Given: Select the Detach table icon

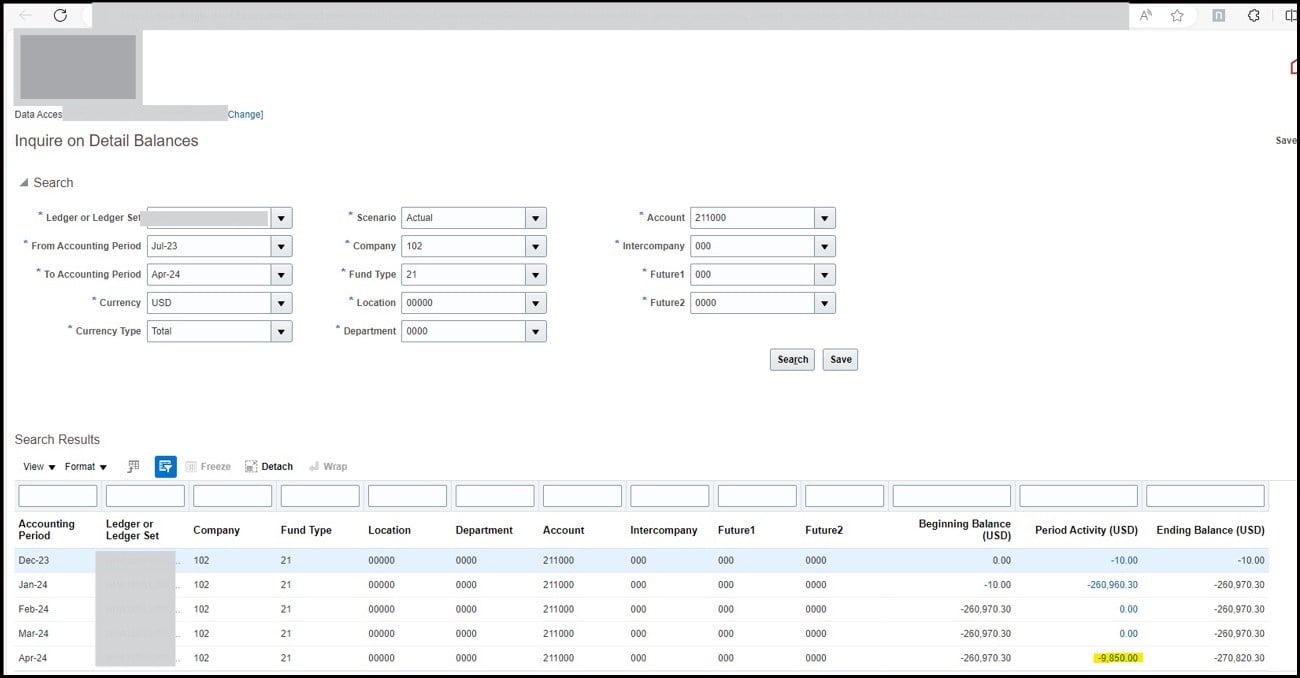Looking at the screenshot, I should click(251, 466).
